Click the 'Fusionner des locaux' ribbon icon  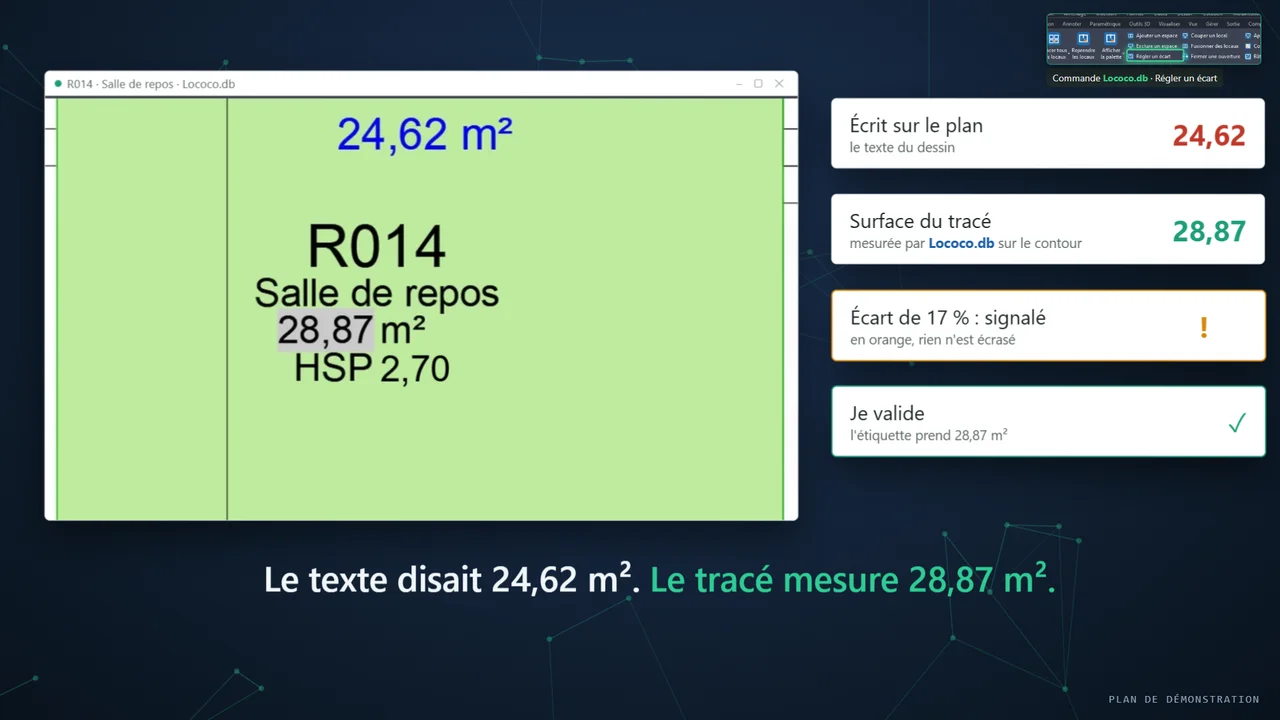coord(1186,46)
